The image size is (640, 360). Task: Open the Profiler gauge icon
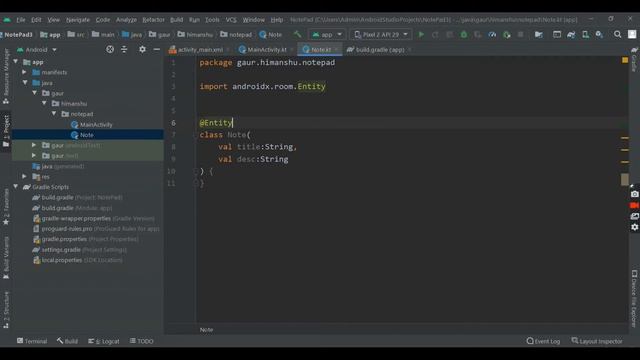click(x=492, y=35)
